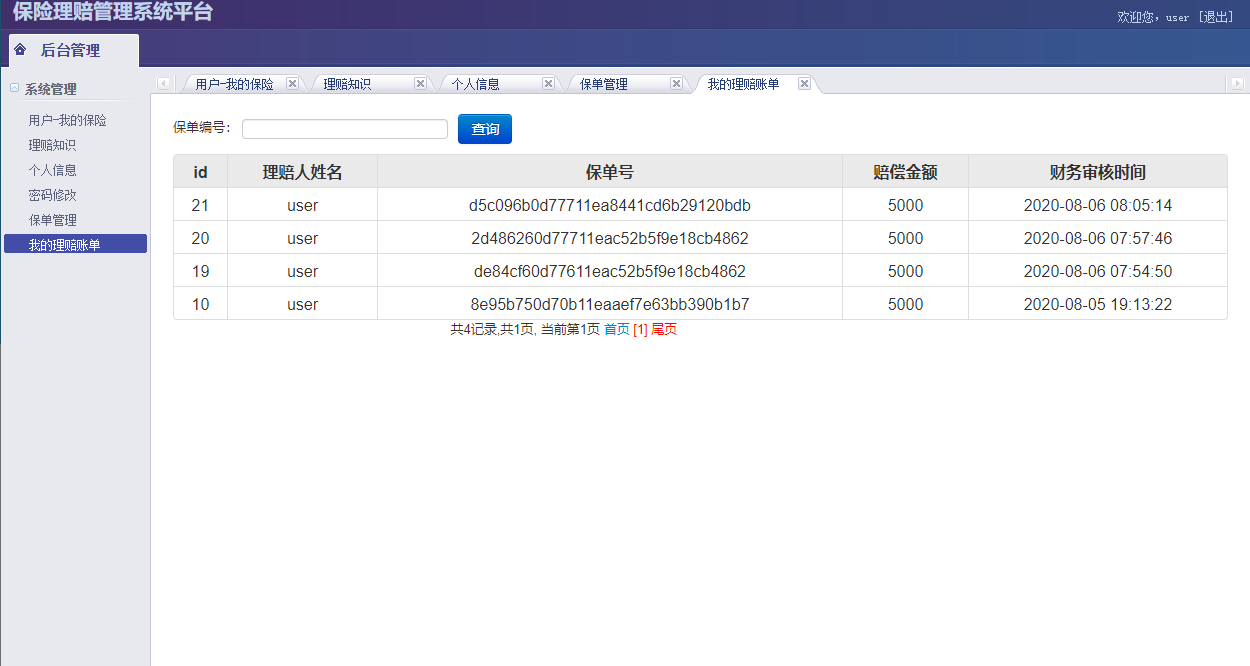The image size is (1250, 666).
Task: Close the 保单管理 tab
Action: tap(676, 84)
